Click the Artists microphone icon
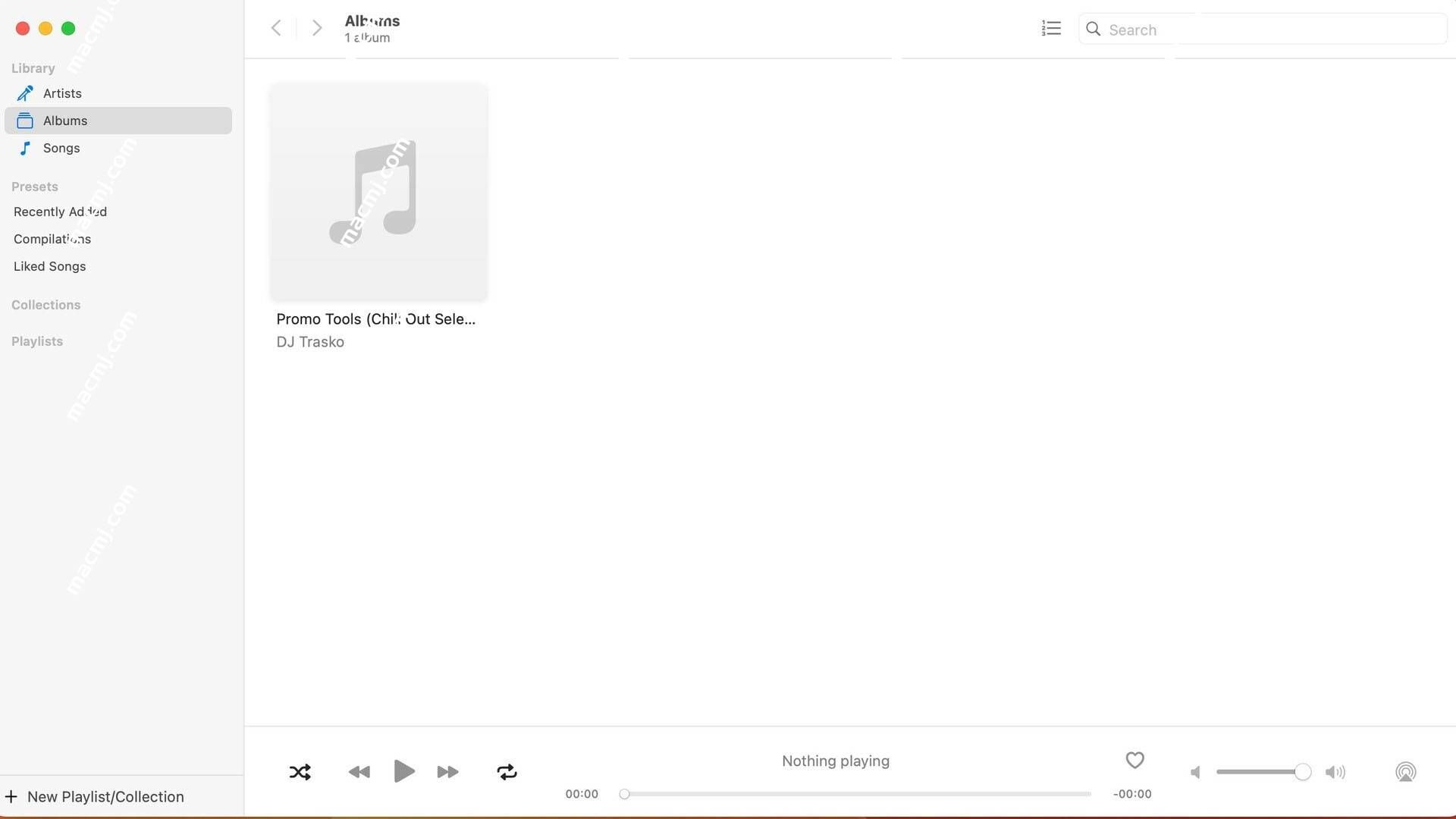 click(25, 93)
